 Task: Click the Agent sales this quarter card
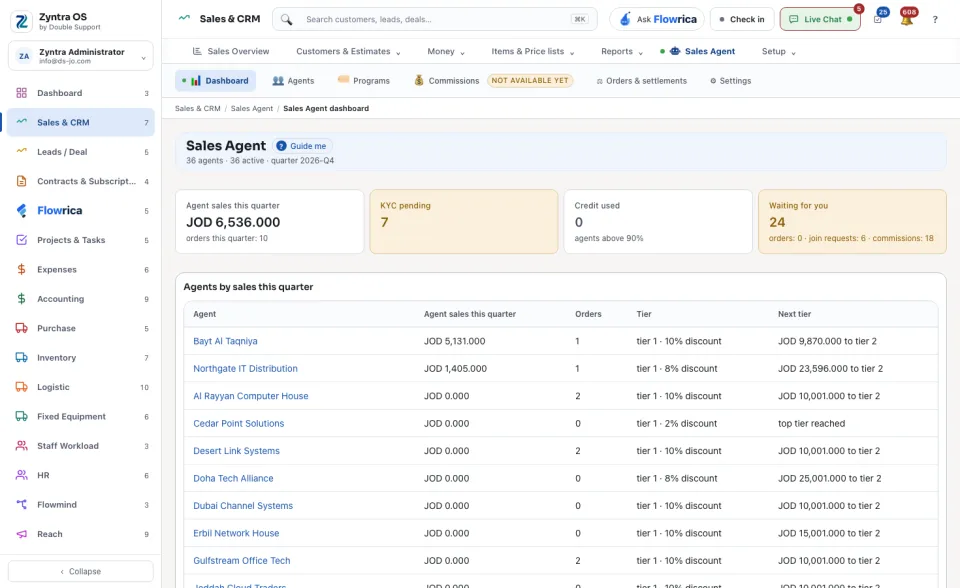click(x=269, y=221)
